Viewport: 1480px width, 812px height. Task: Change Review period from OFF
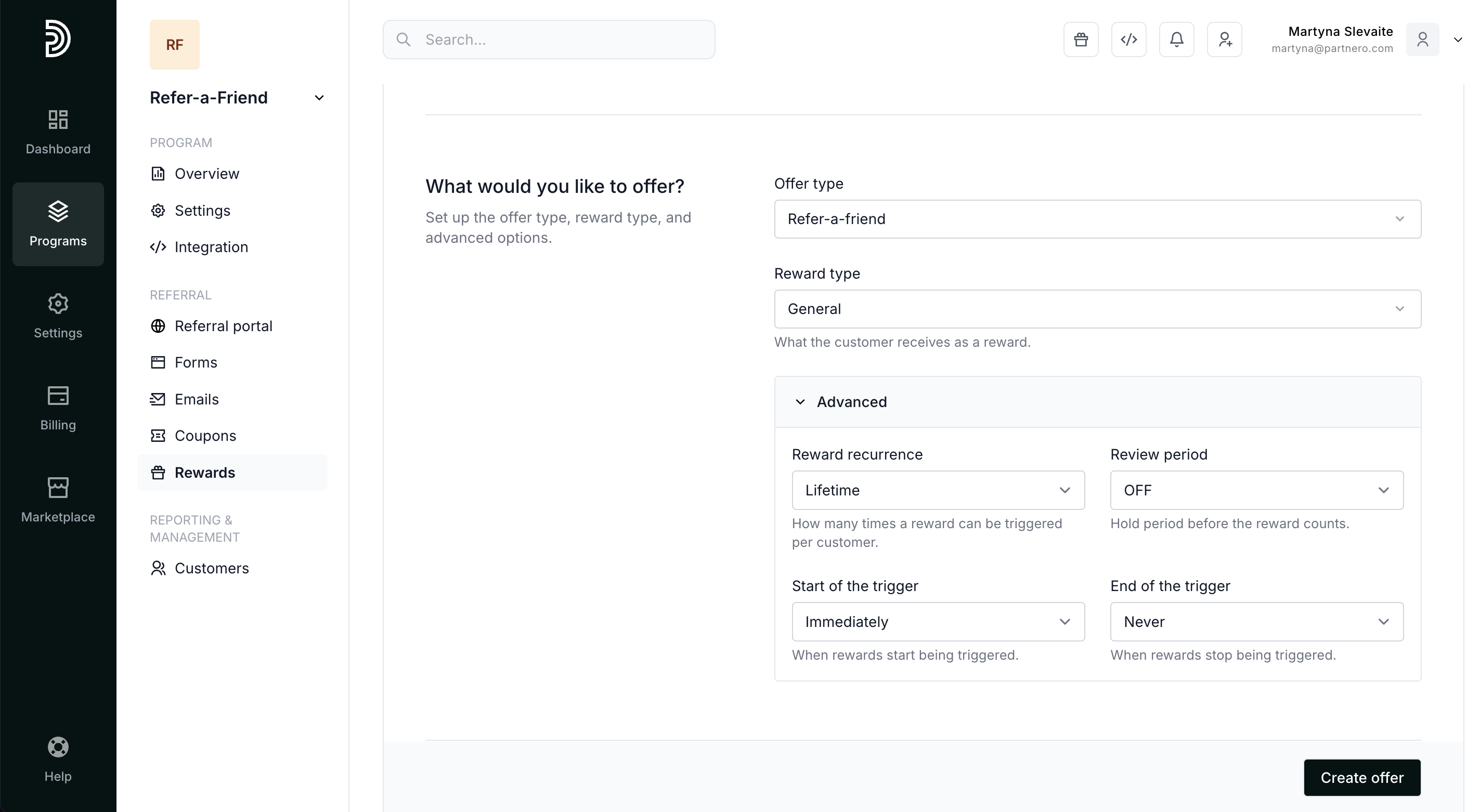(x=1256, y=490)
